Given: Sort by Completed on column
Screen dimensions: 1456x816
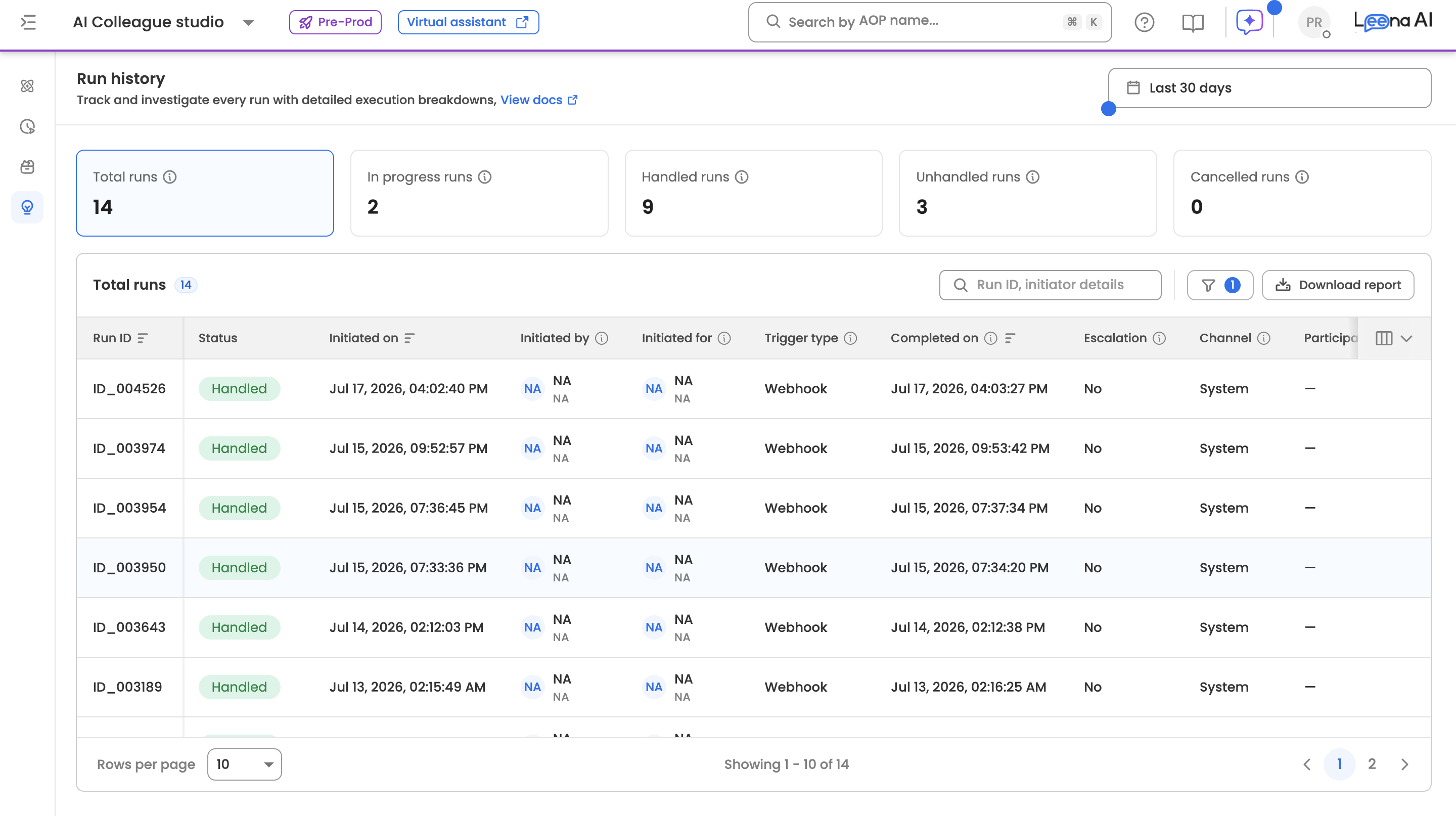Looking at the screenshot, I should (1011, 338).
